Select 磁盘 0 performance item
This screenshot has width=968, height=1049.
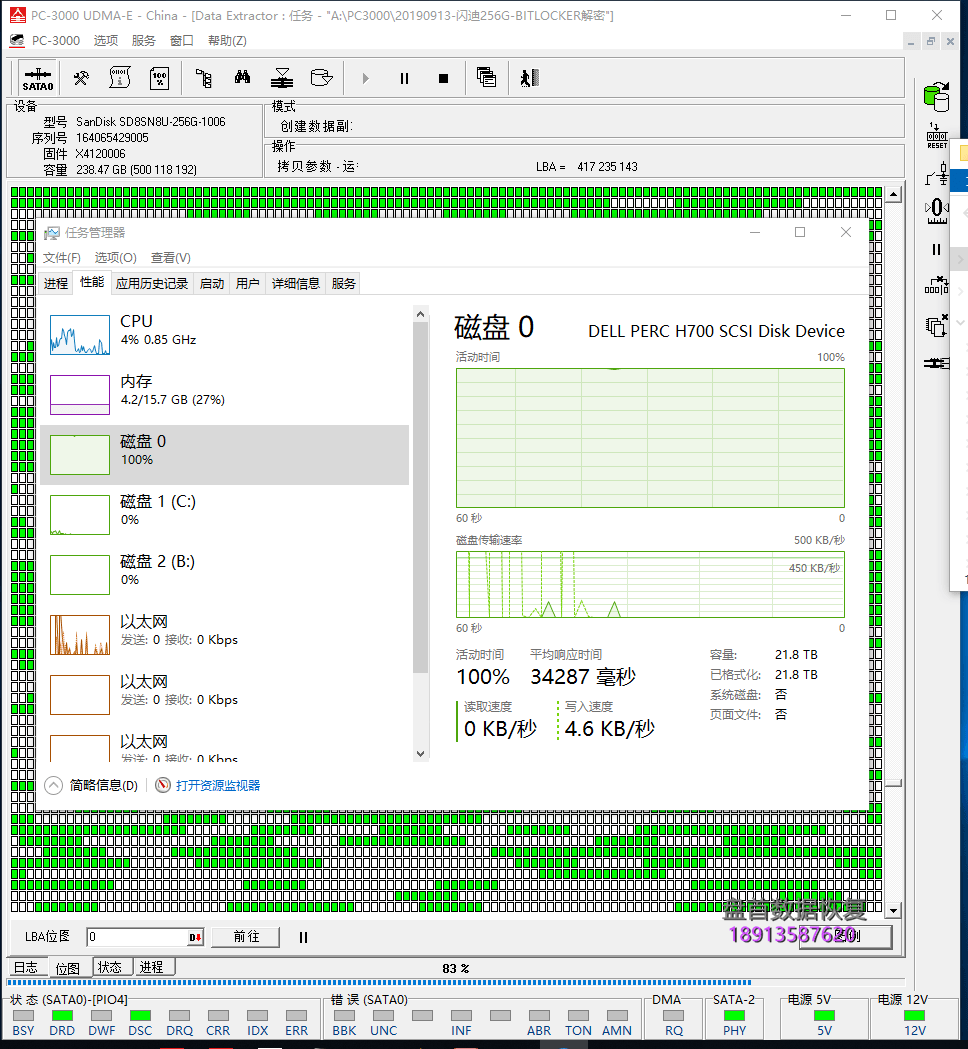[225, 455]
